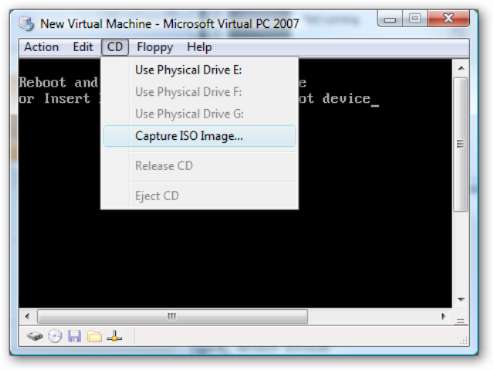Click the horizontal scrollbar thumb
Image resolution: width=493 pixels, height=370 pixels.
172,316
